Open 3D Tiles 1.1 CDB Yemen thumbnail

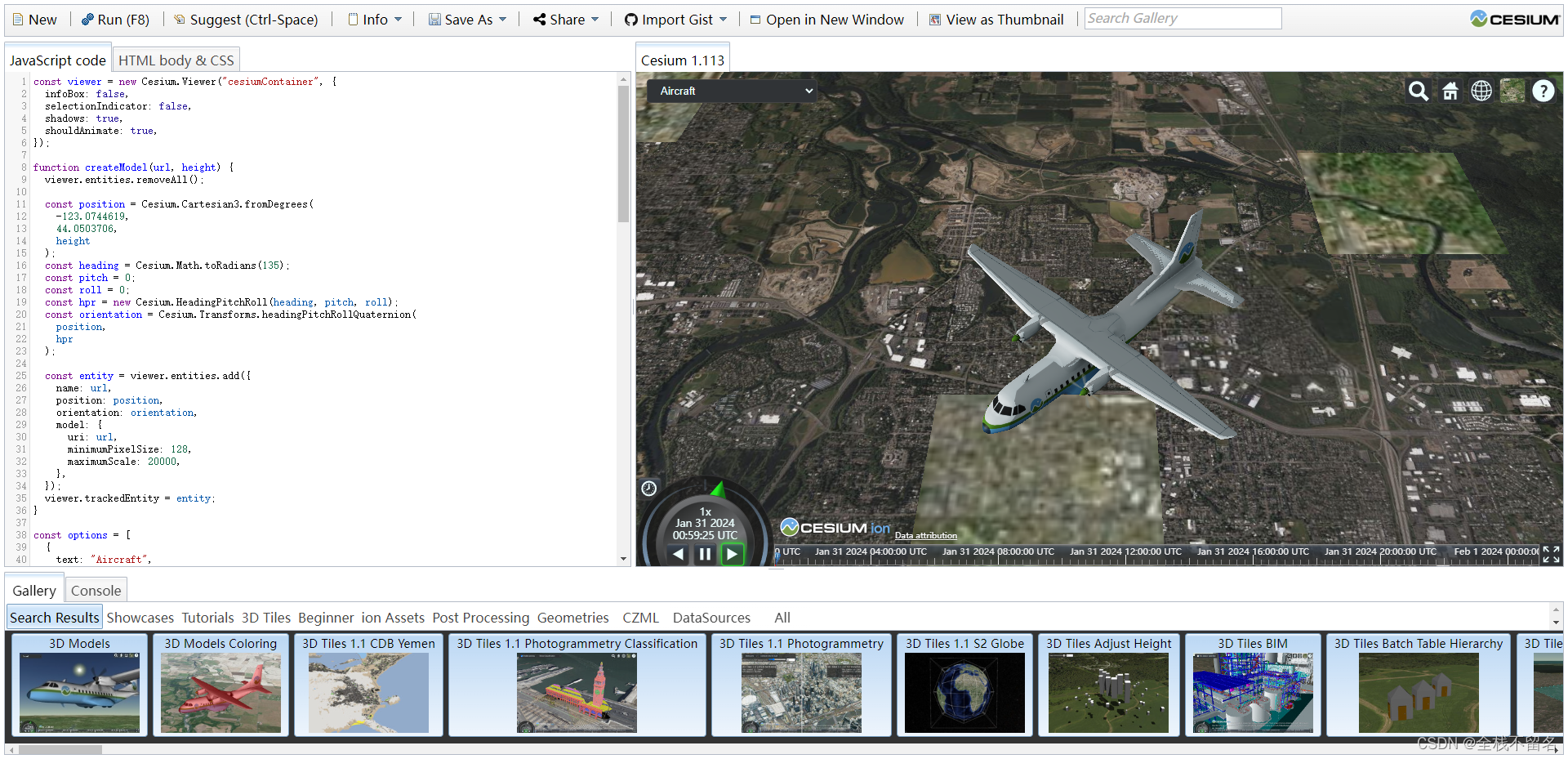click(368, 685)
